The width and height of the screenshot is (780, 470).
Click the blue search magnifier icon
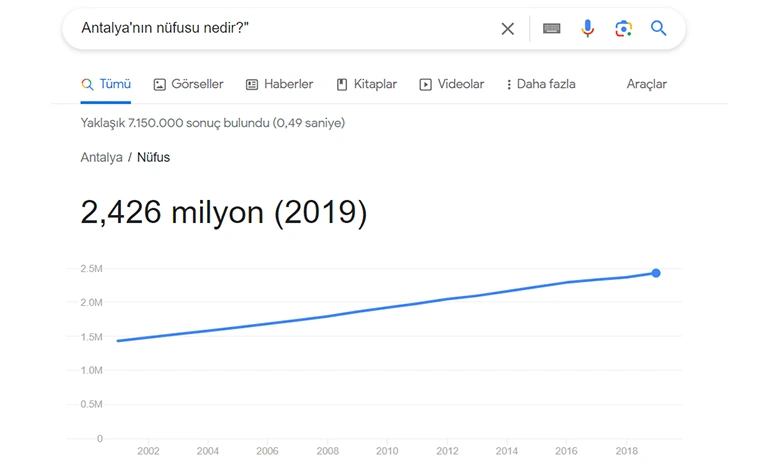659,29
